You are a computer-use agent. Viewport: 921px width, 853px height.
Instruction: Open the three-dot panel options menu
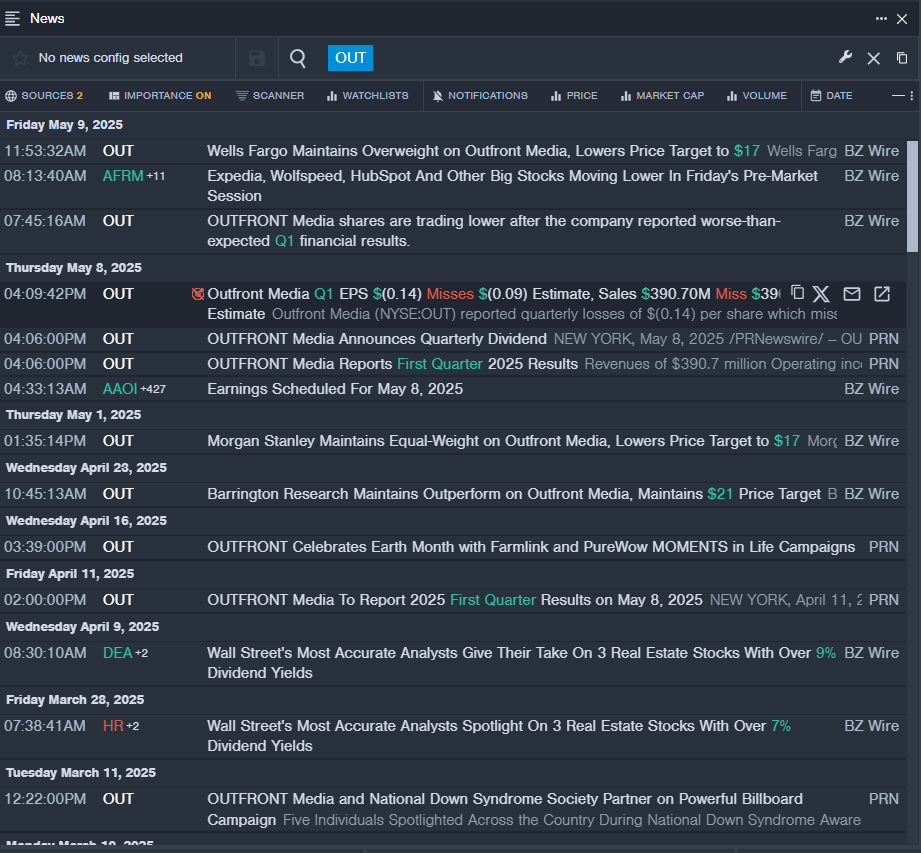click(881, 19)
